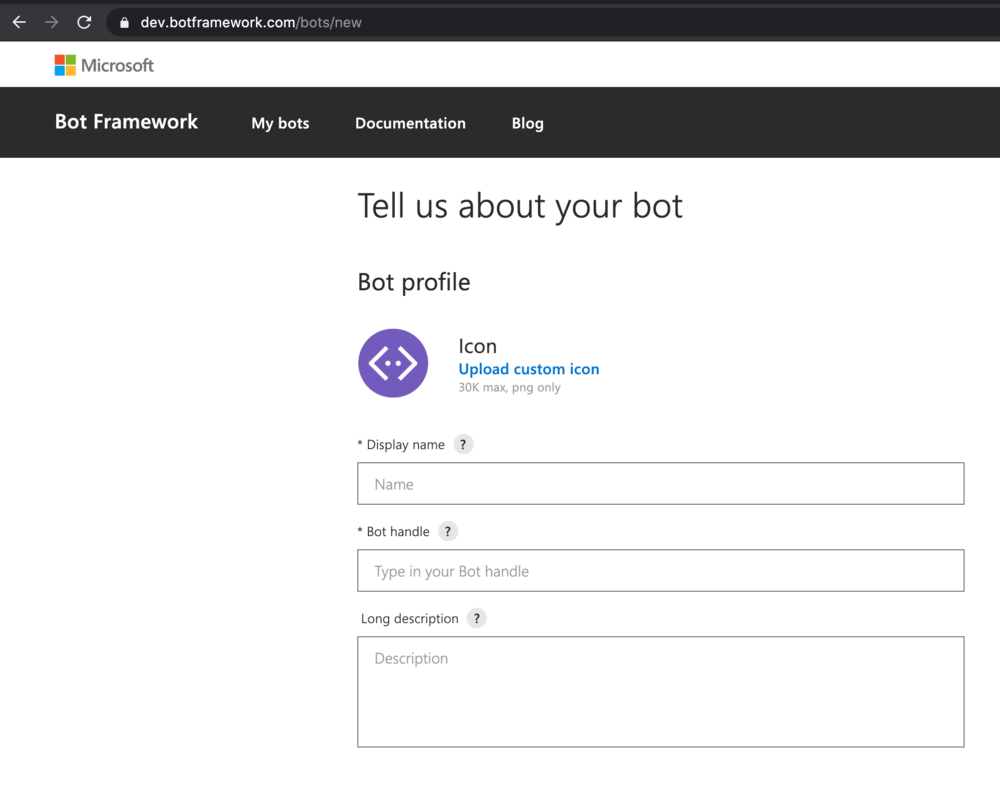The width and height of the screenshot is (1000, 789).
Task: Click the lock icon in address bar
Action: coord(124,23)
